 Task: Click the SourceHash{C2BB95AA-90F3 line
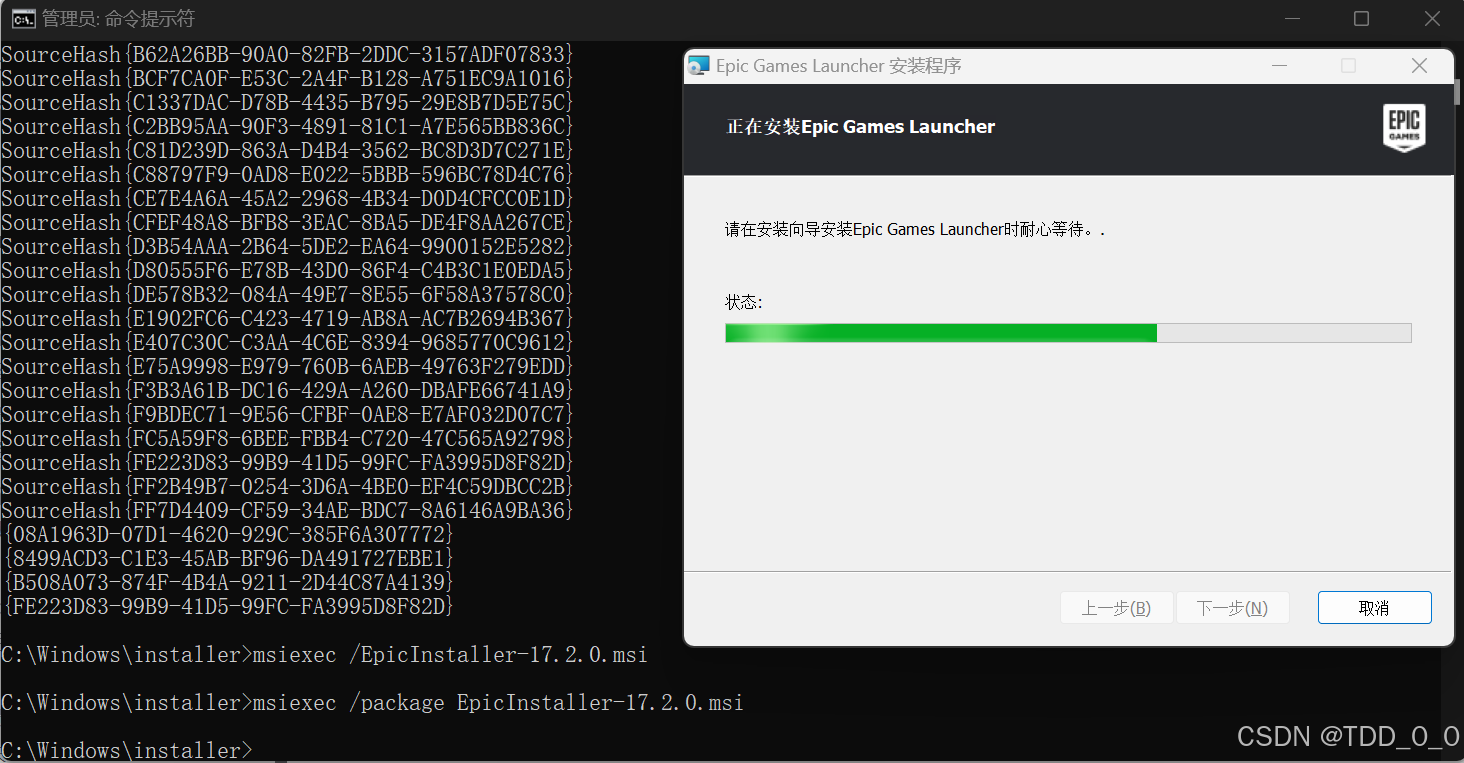(x=288, y=127)
